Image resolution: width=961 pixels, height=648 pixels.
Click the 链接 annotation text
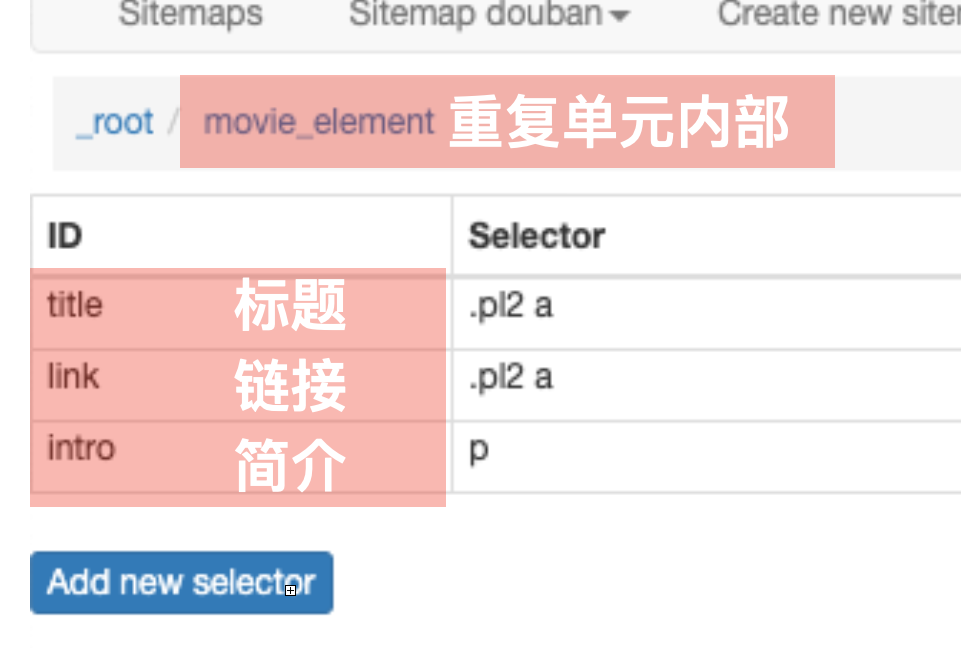click(290, 386)
